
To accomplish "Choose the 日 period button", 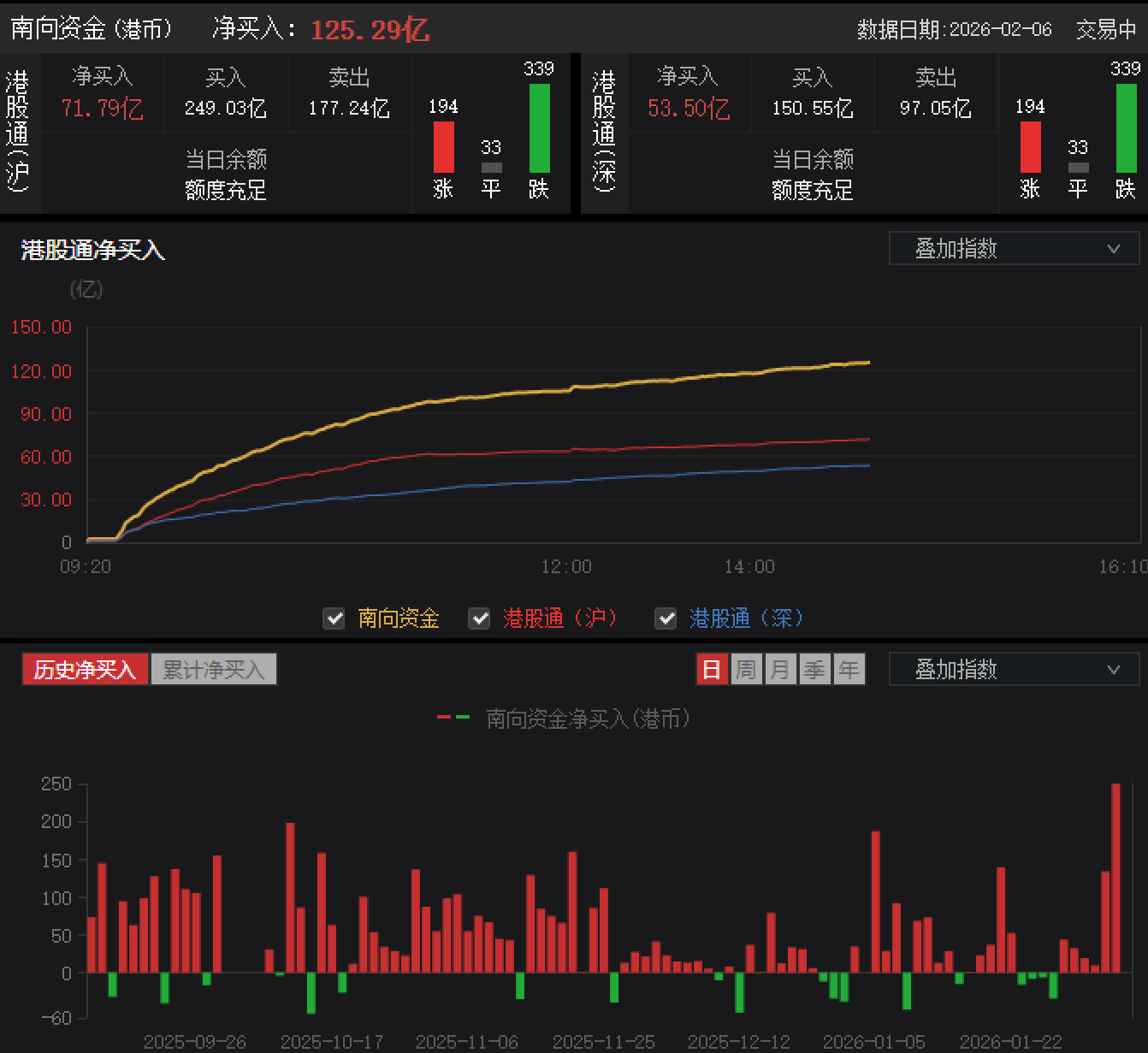I will (x=712, y=669).
